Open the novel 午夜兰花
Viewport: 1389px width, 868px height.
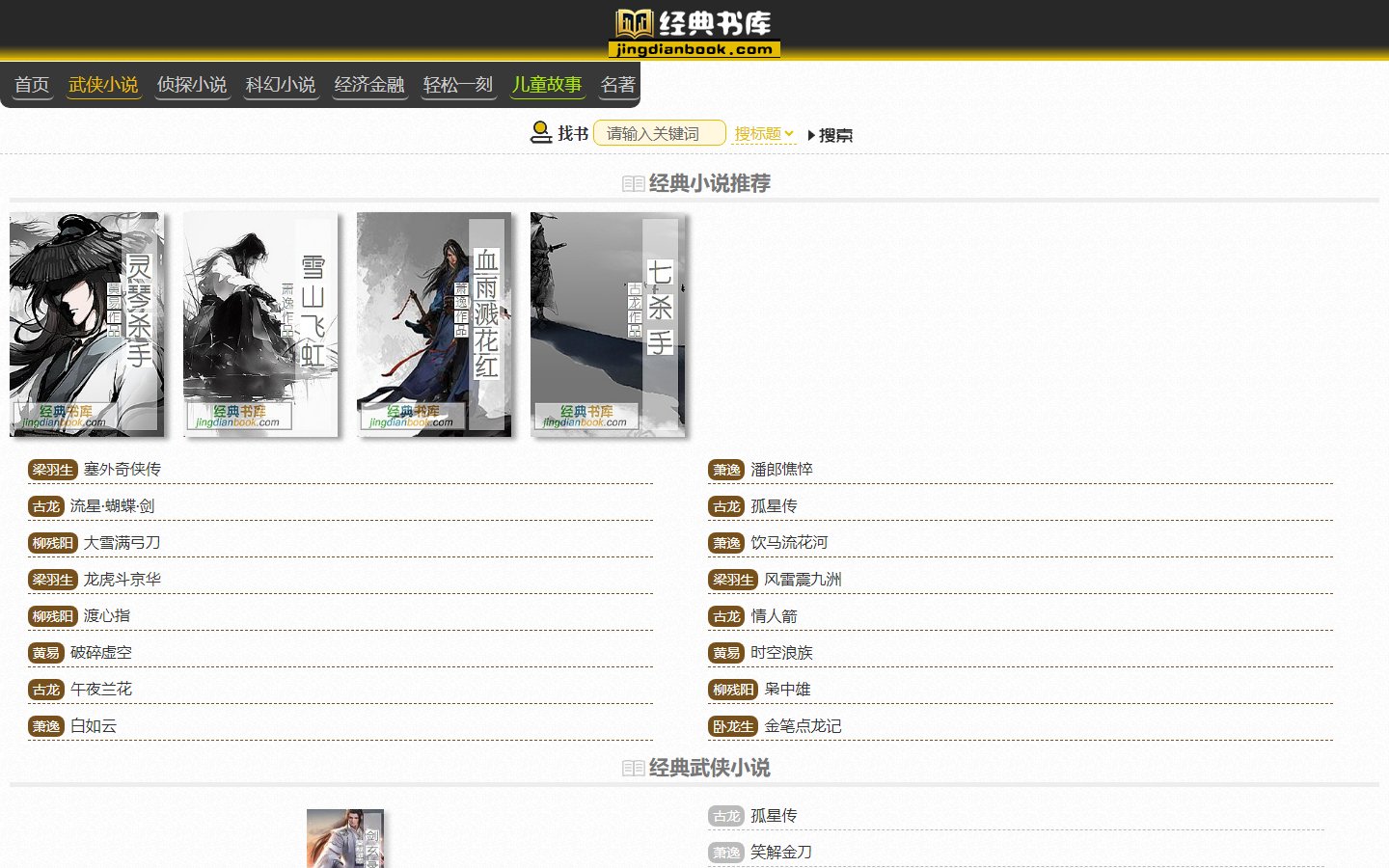101,689
